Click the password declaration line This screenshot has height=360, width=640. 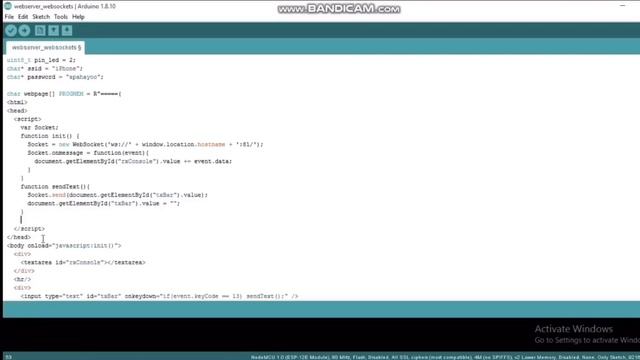[x=55, y=77]
